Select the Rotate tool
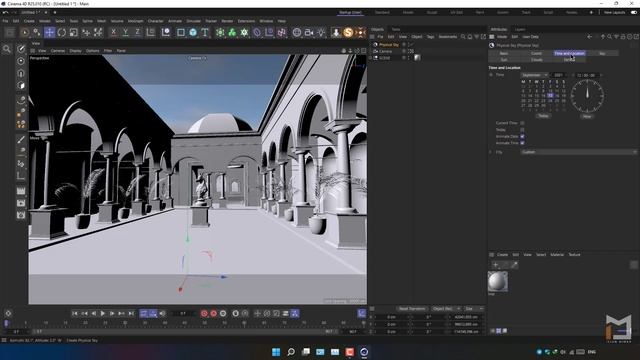Image resolution: width=640 pixels, height=360 pixels. (62, 32)
